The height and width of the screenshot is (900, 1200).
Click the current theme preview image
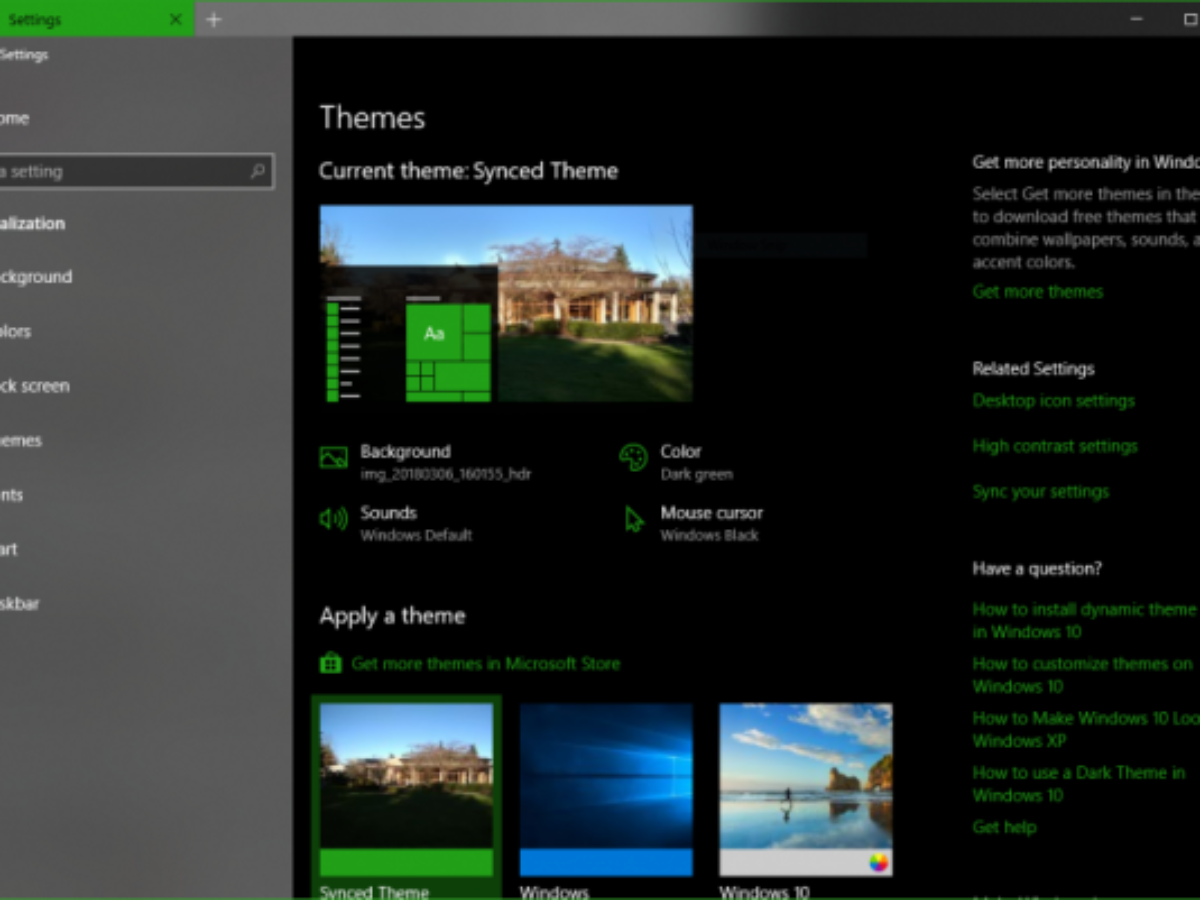pyautogui.click(x=506, y=304)
